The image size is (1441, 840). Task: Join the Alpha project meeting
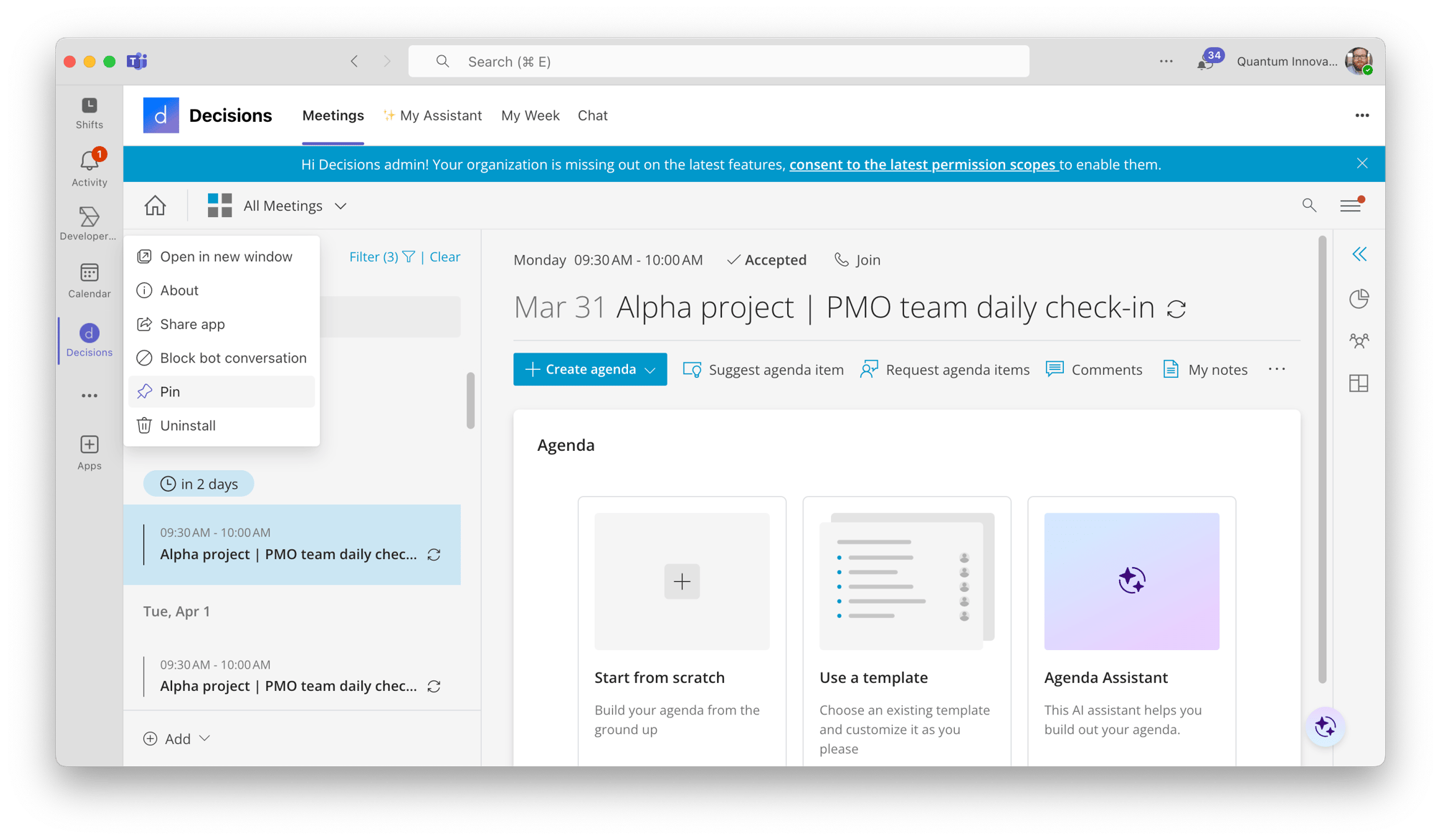pyautogui.click(x=857, y=259)
